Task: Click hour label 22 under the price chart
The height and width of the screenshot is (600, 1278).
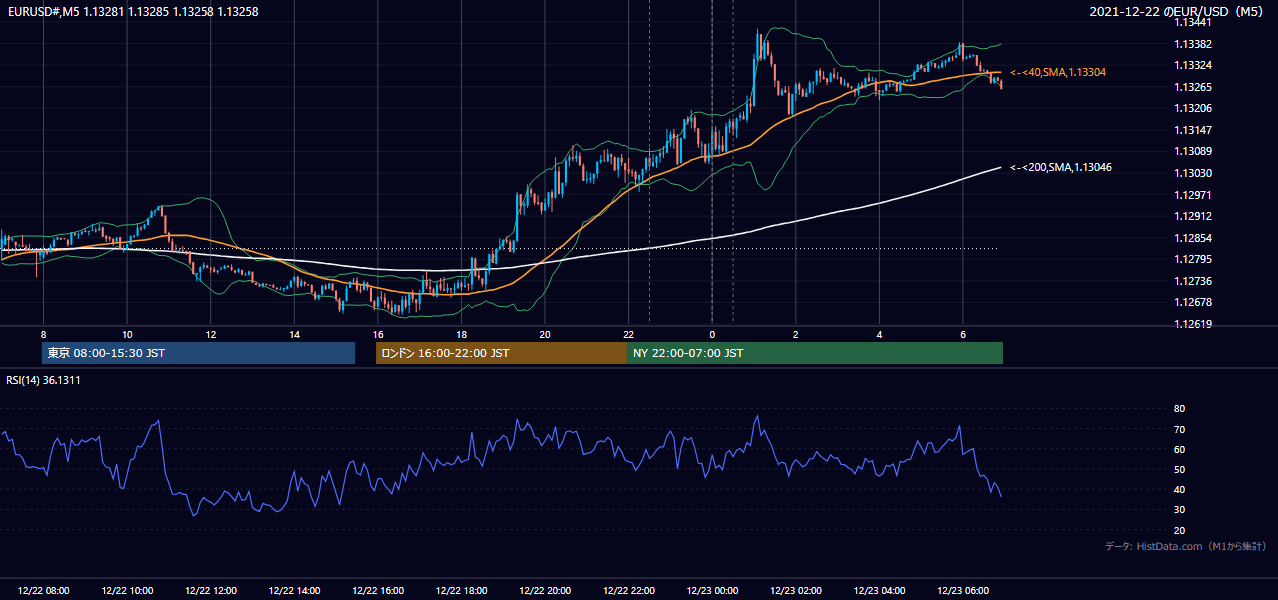Action: point(628,334)
